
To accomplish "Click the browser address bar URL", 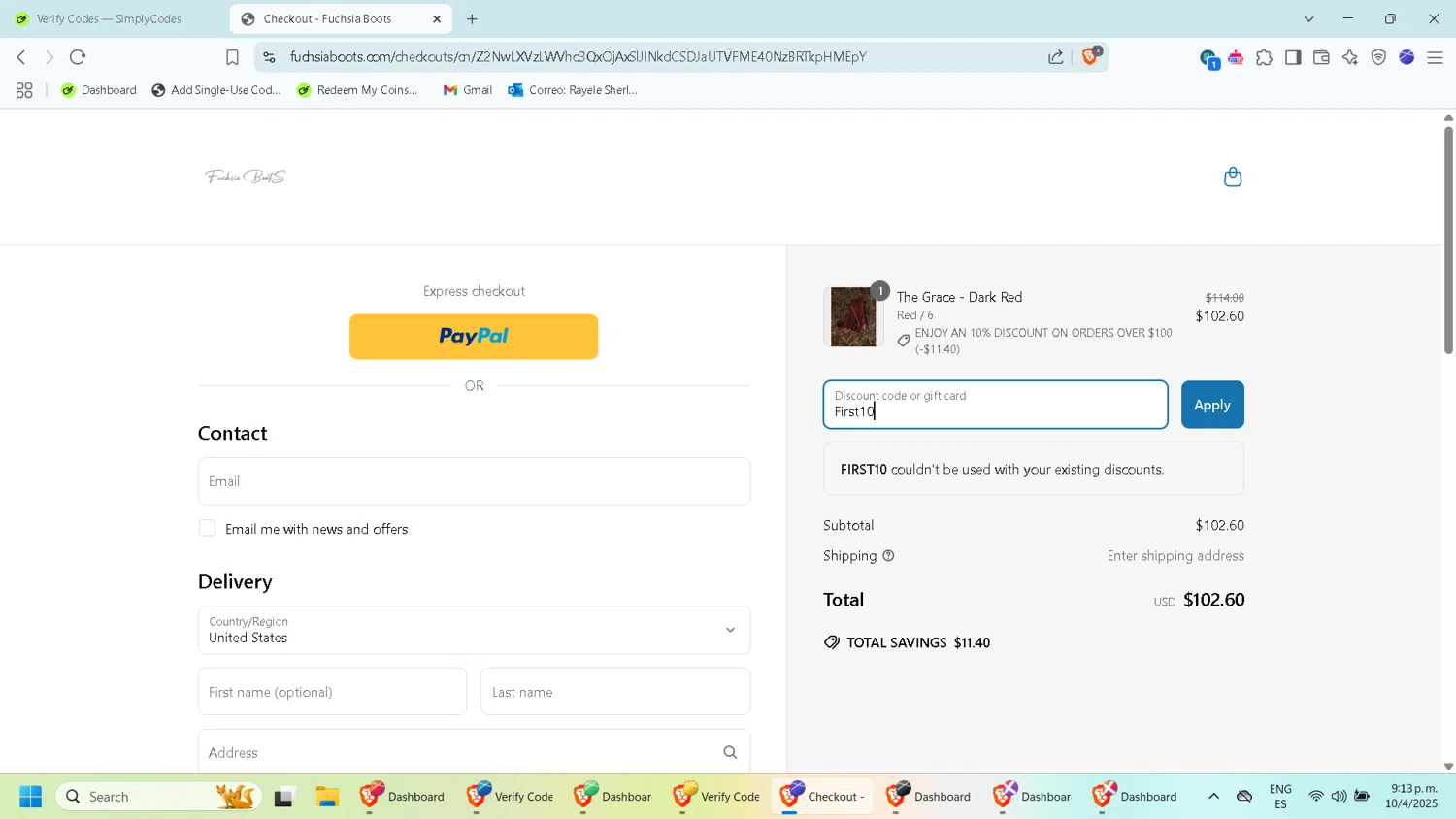I will click(x=578, y=57).
